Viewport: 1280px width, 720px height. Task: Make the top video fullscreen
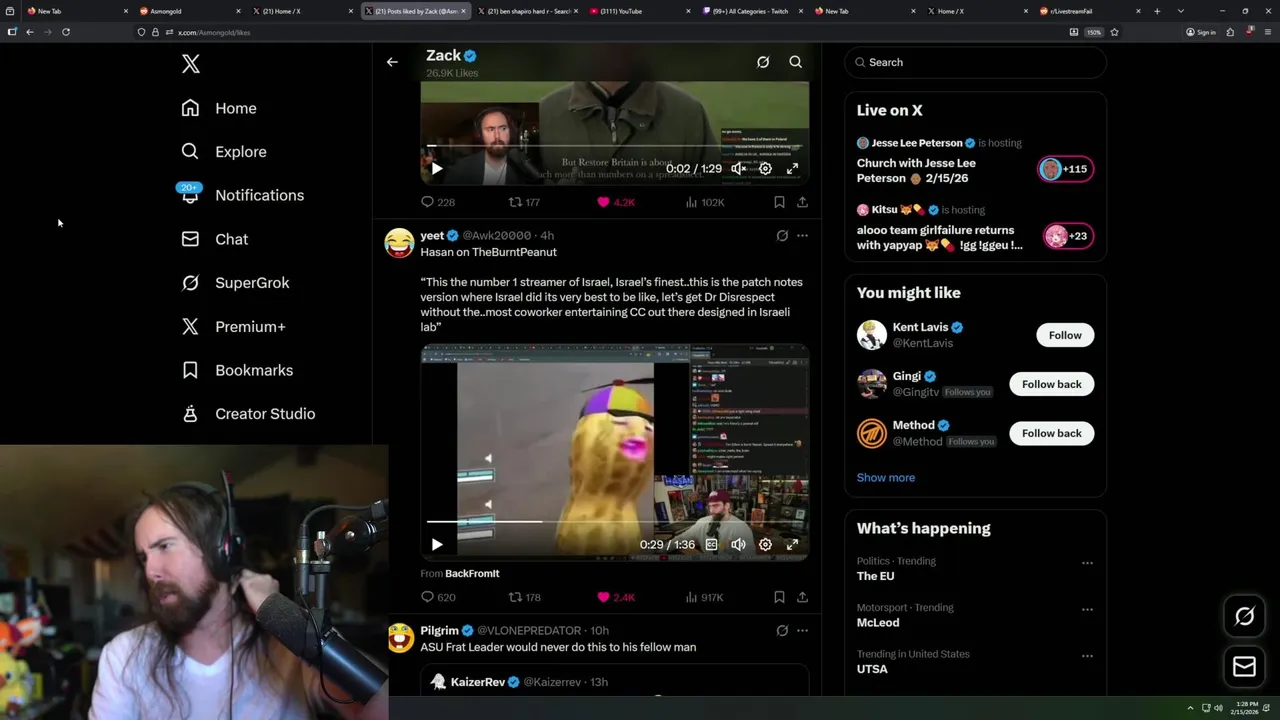792,169
